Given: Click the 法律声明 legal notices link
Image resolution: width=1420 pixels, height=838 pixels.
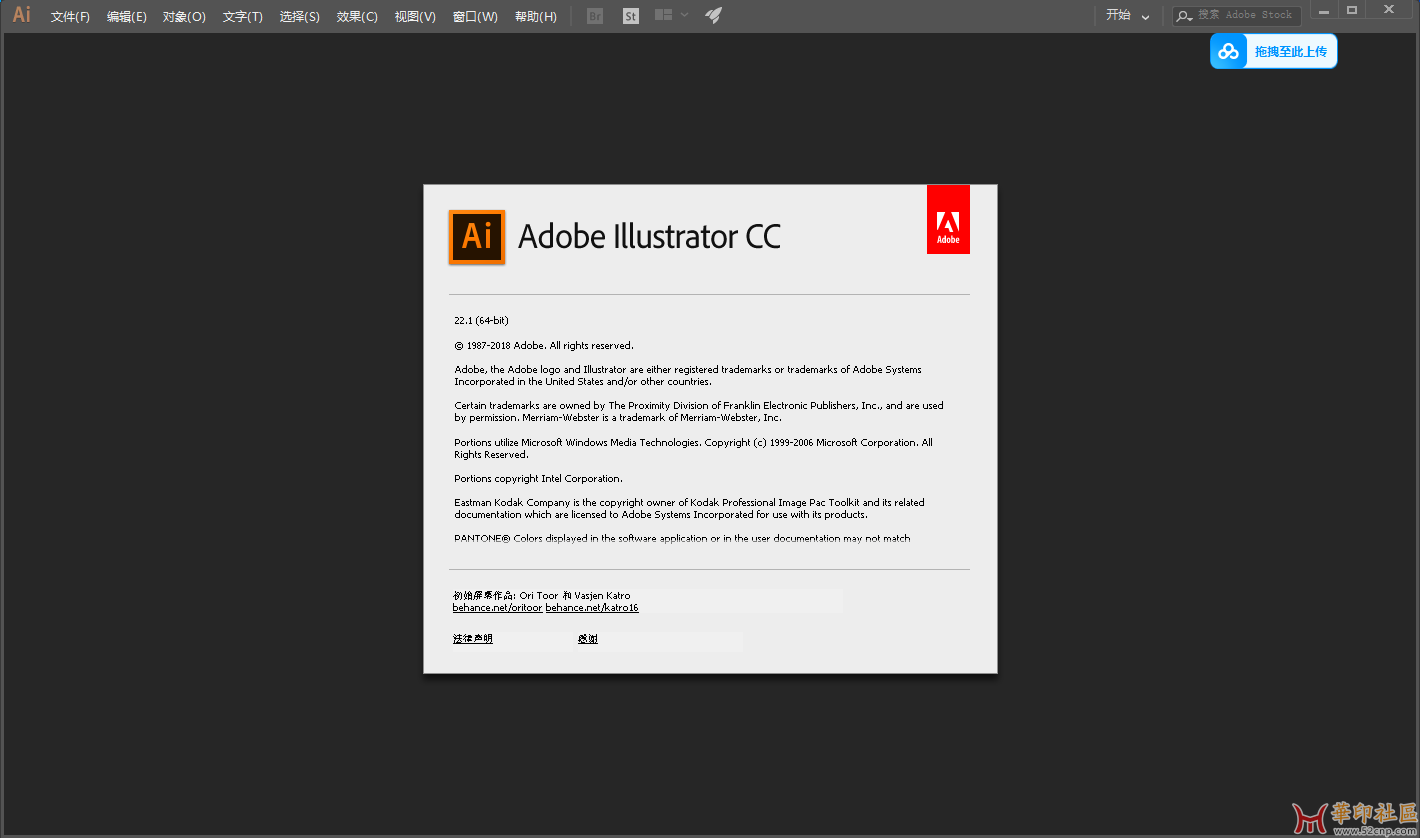Looking at the screenshot, I should coord(472,638).
